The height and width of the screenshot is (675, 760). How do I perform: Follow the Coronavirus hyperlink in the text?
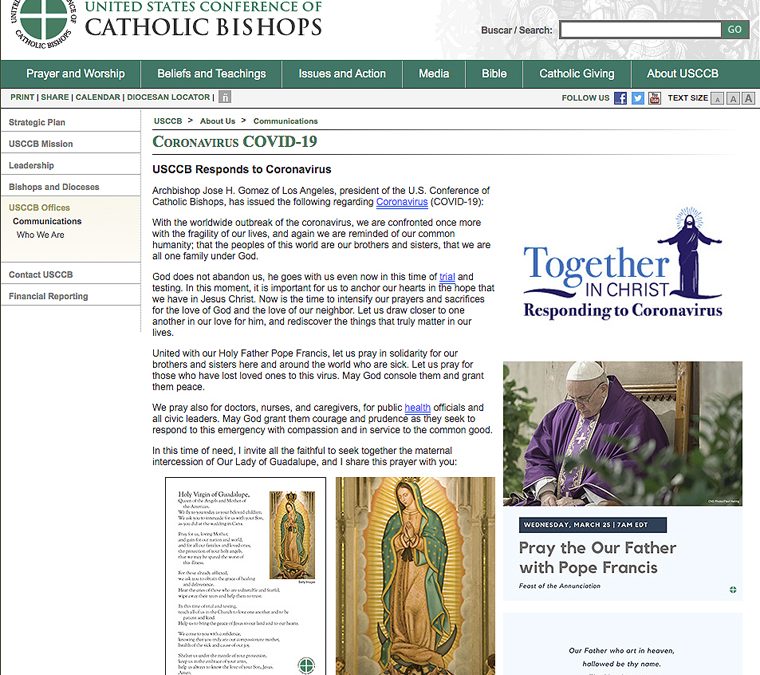[x=402, y=202]
